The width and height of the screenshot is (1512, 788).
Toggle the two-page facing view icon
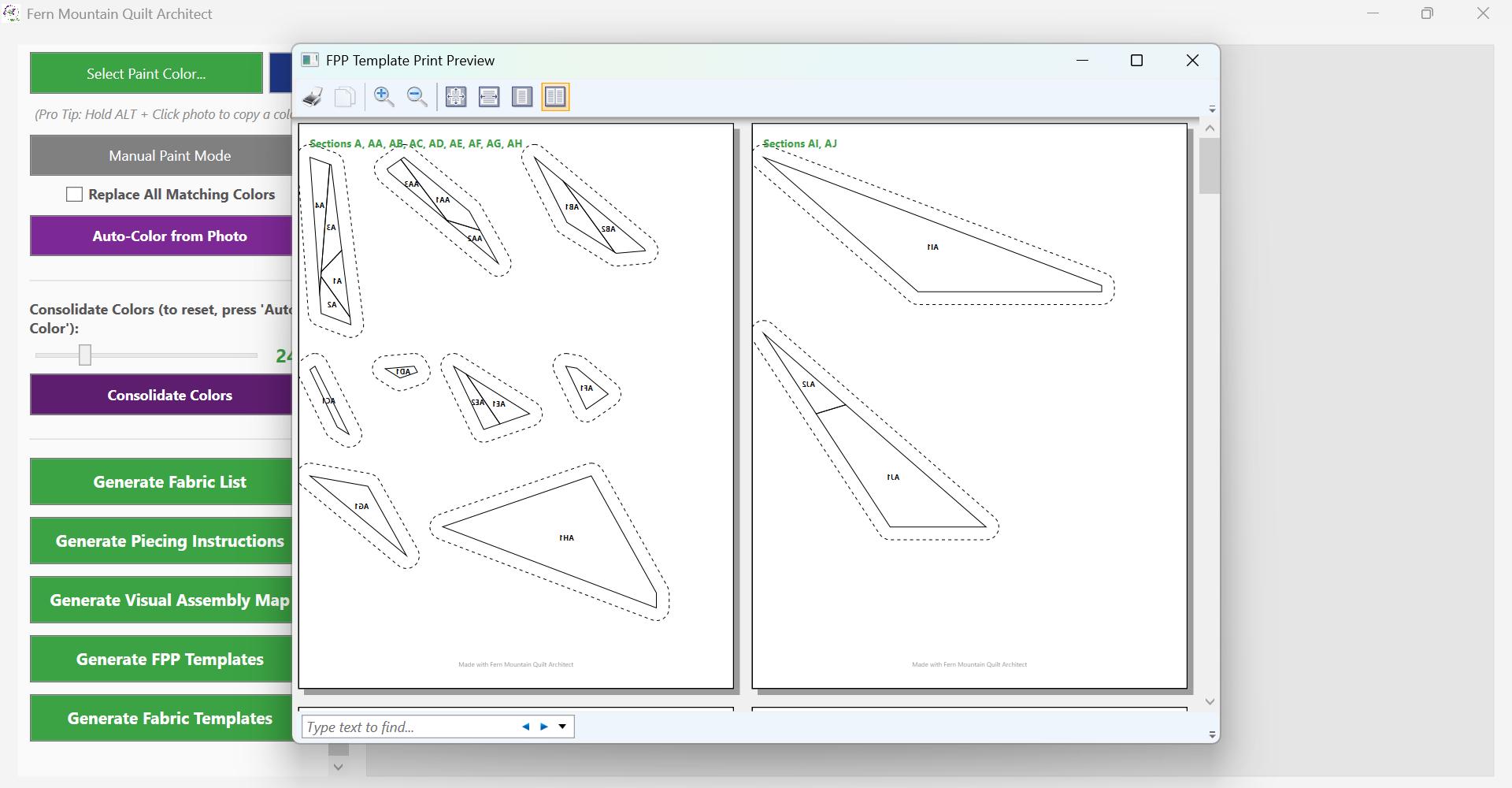point(555,97)
